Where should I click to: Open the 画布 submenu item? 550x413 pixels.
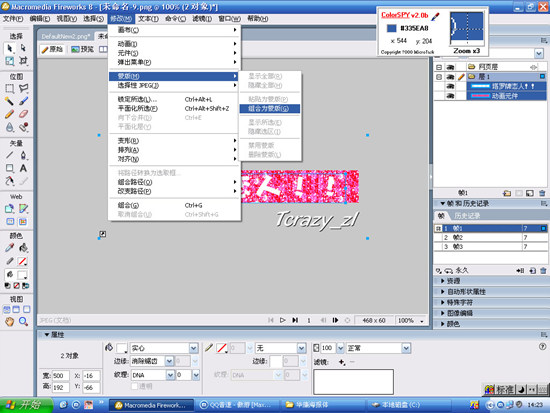(174, 30)
